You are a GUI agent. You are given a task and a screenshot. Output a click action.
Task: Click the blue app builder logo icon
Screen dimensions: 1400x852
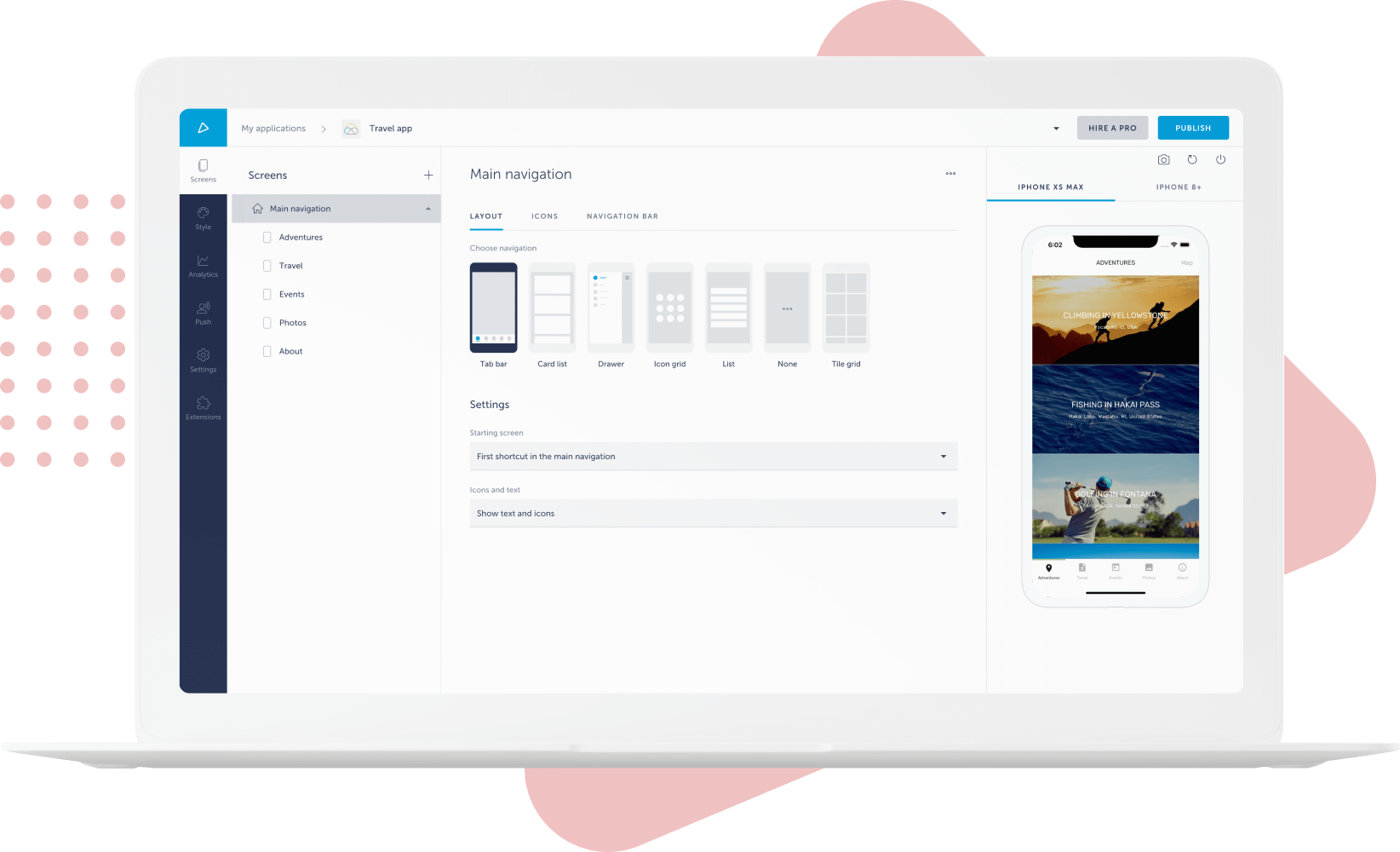pos(203,128)
